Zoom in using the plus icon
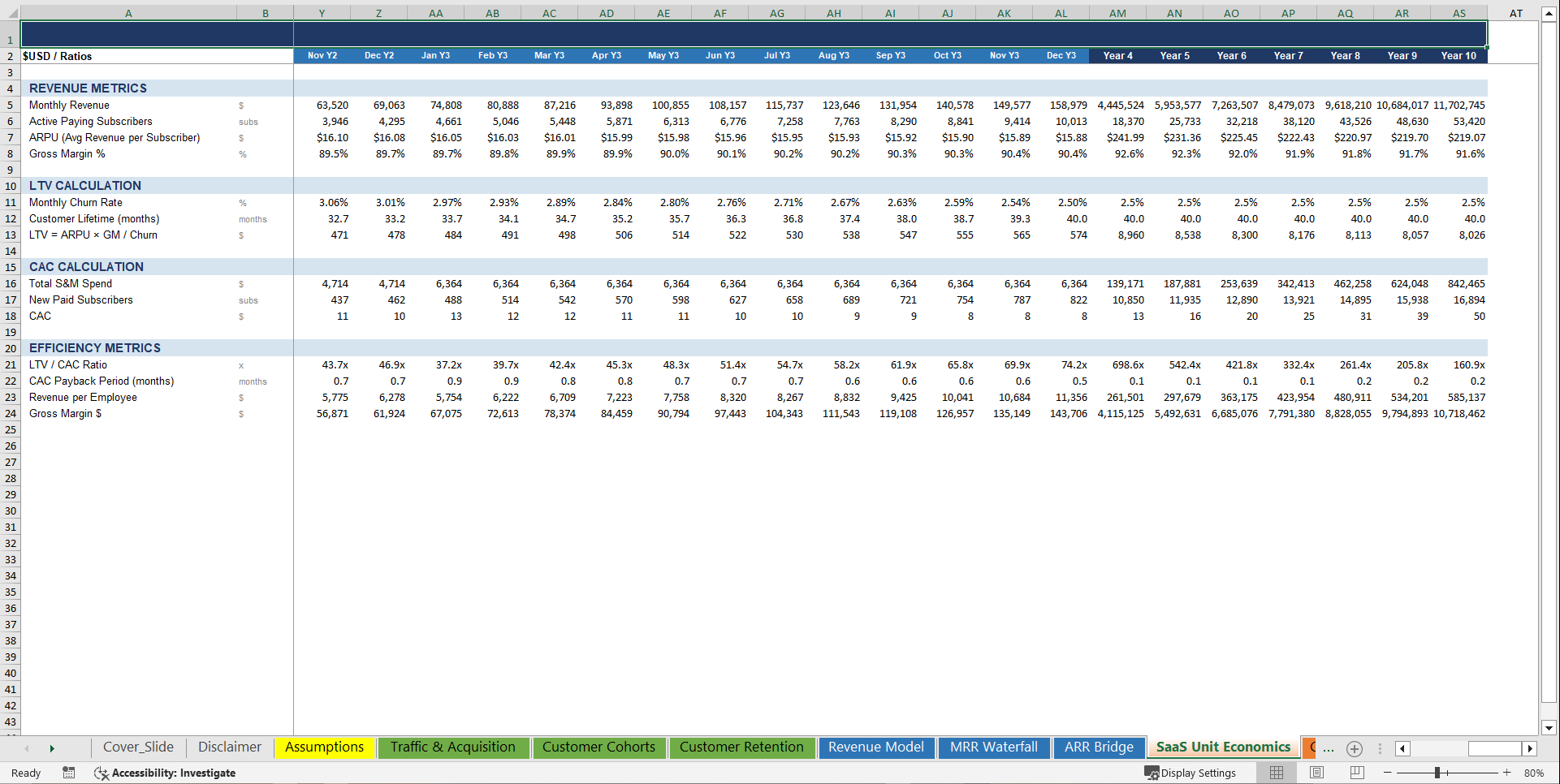 pos(1507,773)
